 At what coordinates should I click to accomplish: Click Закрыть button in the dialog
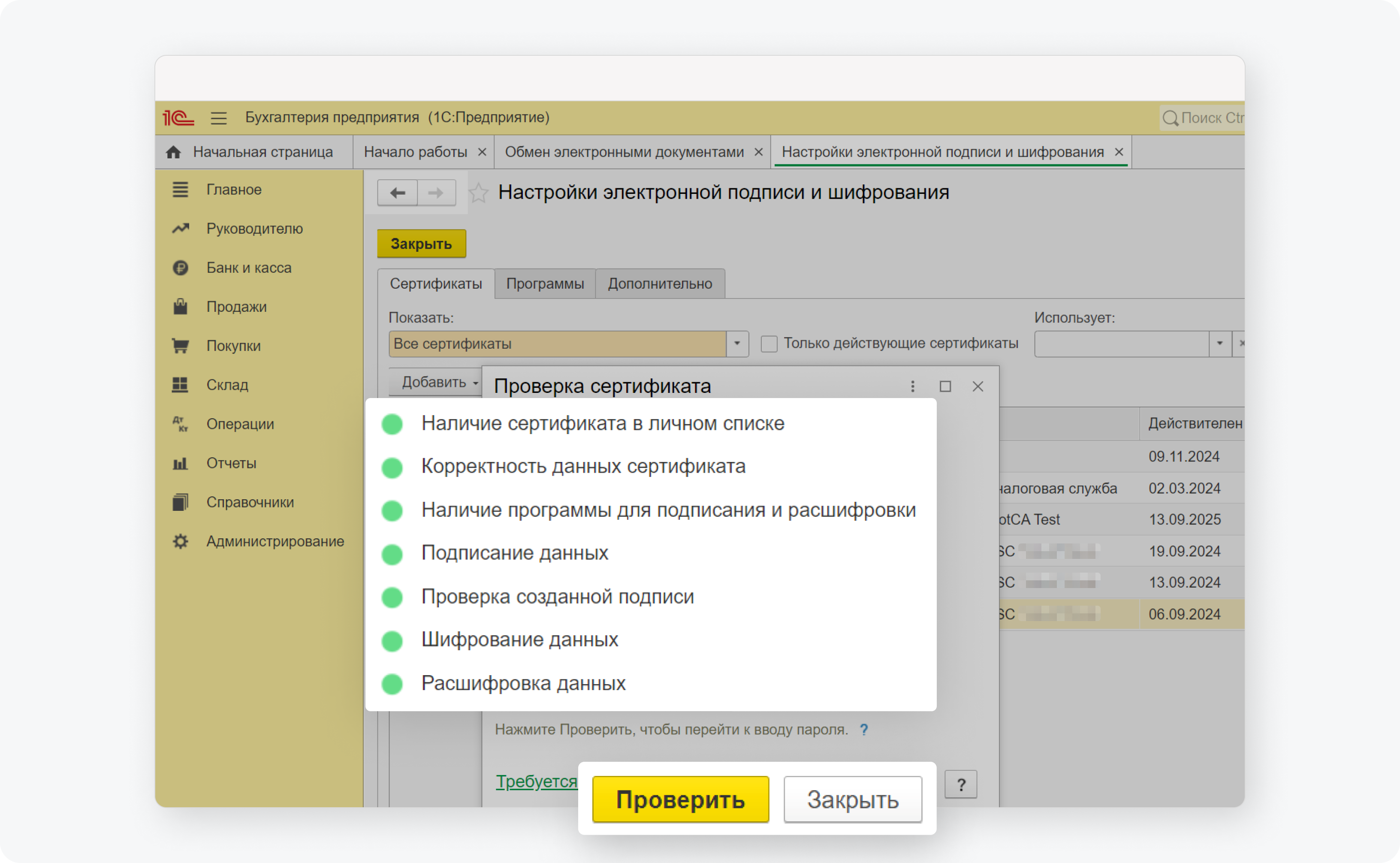point(853,799)
